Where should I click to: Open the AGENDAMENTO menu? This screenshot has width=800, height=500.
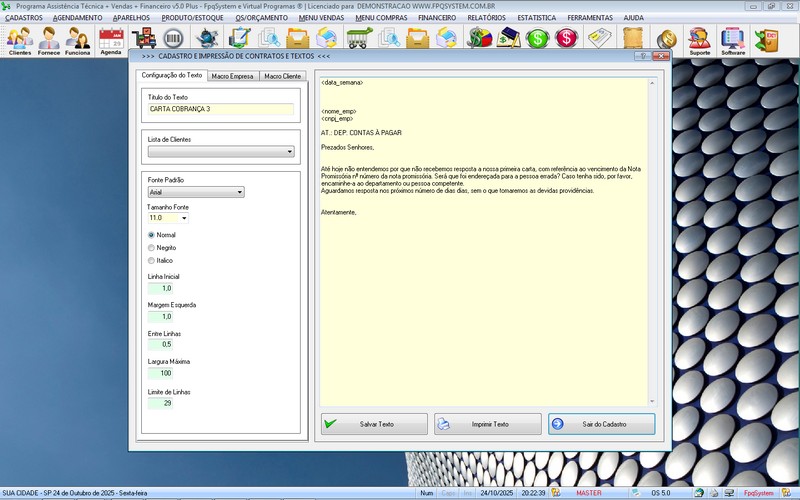78,18
